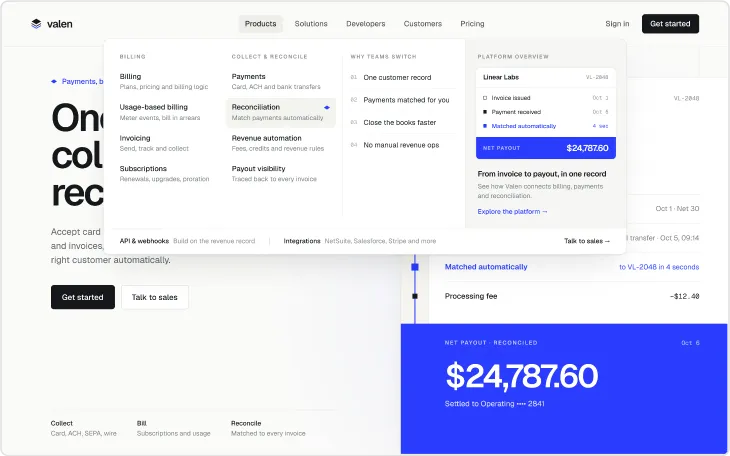Screen dimensions: 730x456
Task: Click the Payment received square marker
Action: (485, 112)
